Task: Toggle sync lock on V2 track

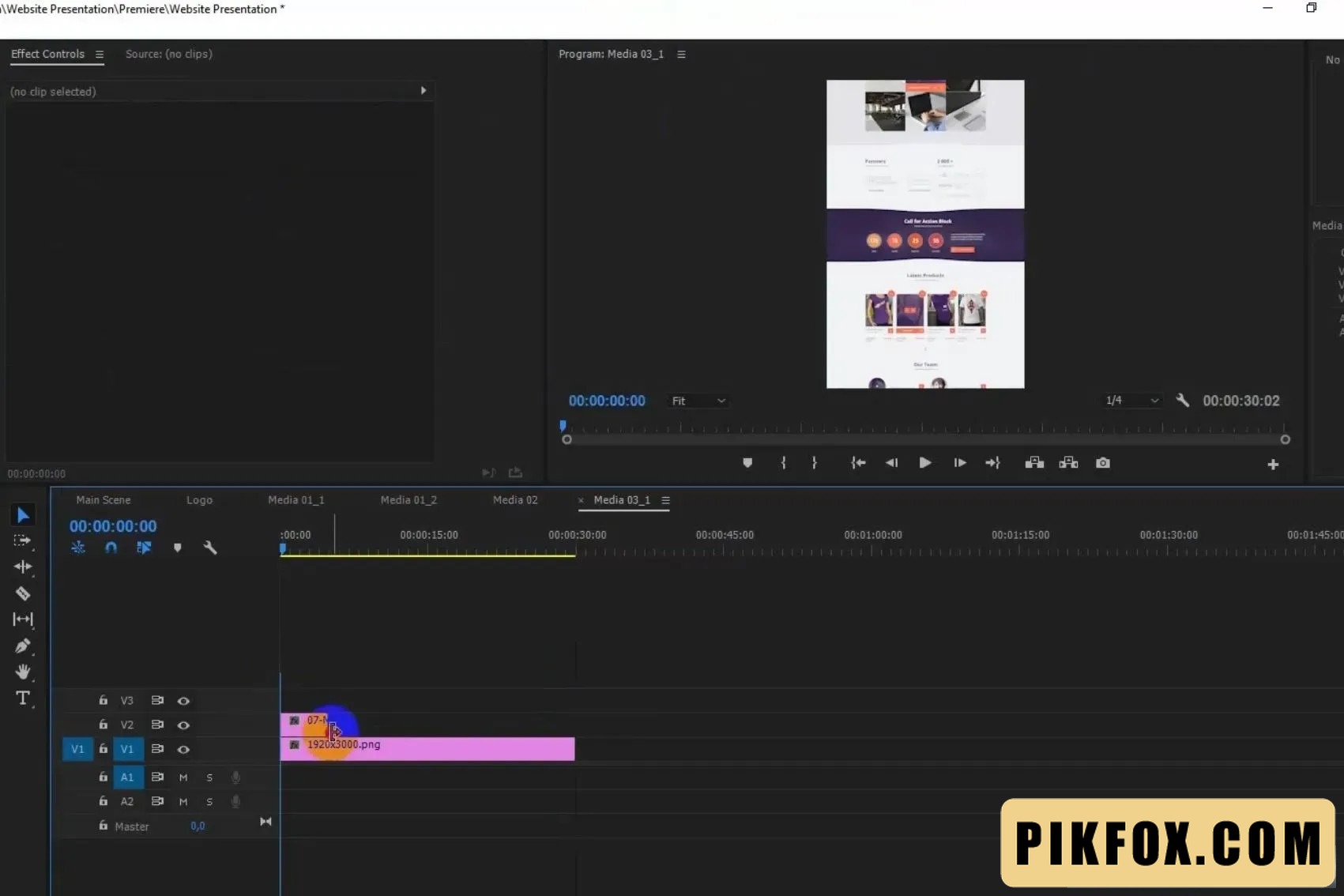Action: 157,725
